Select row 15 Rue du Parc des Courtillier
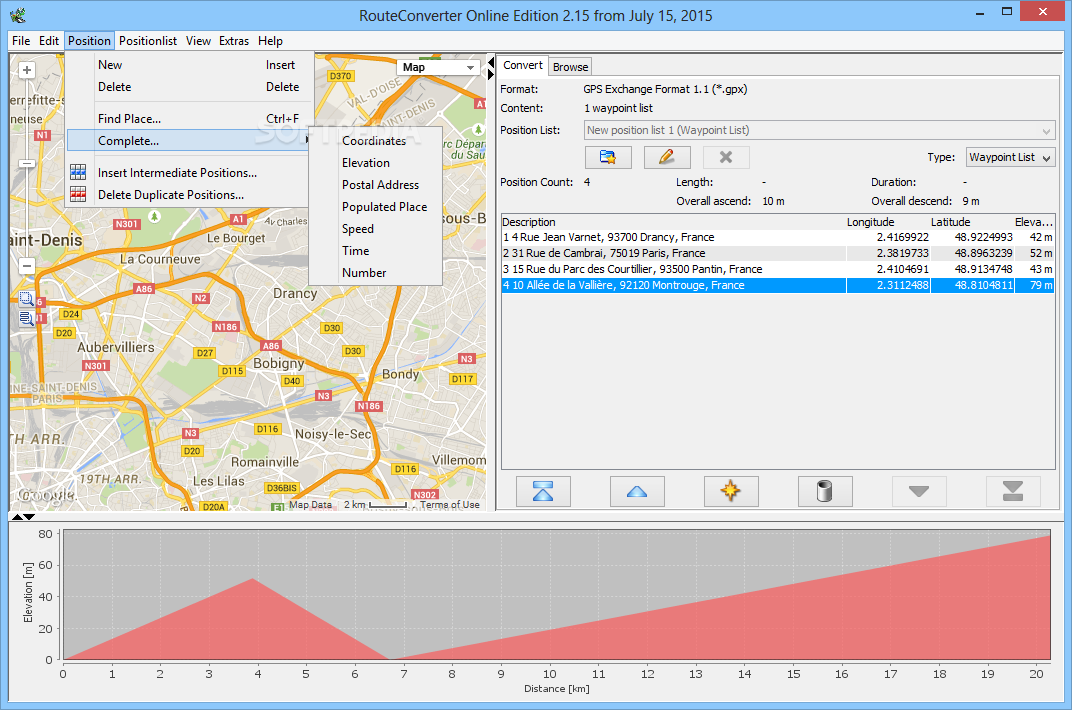 pos(777,269)
